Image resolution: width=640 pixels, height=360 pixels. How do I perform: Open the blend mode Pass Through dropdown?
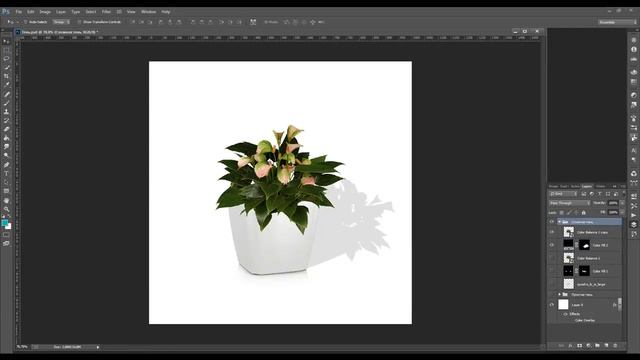pos(570,203)
